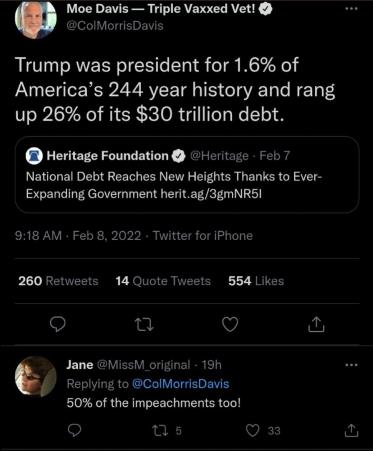This screenshot has width=373, height=451.
Task: Open the @ColMorrisDavis mention link
Action: [x=181, y=384]
